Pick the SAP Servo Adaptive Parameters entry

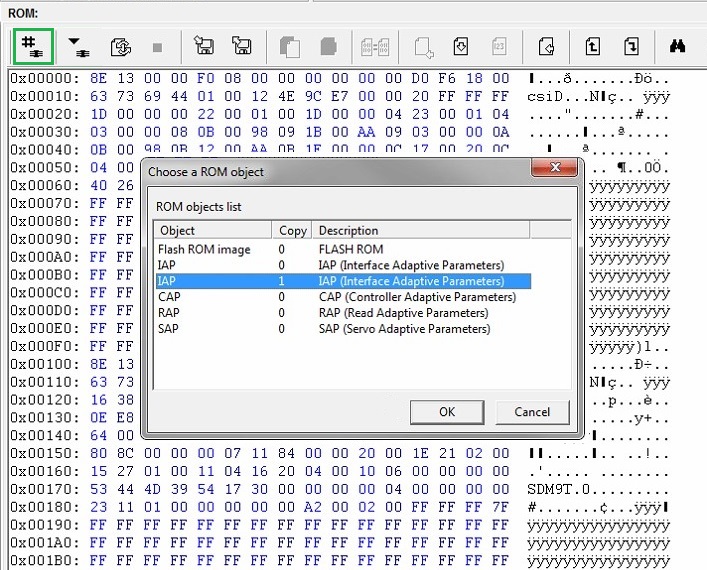point(204,328)
